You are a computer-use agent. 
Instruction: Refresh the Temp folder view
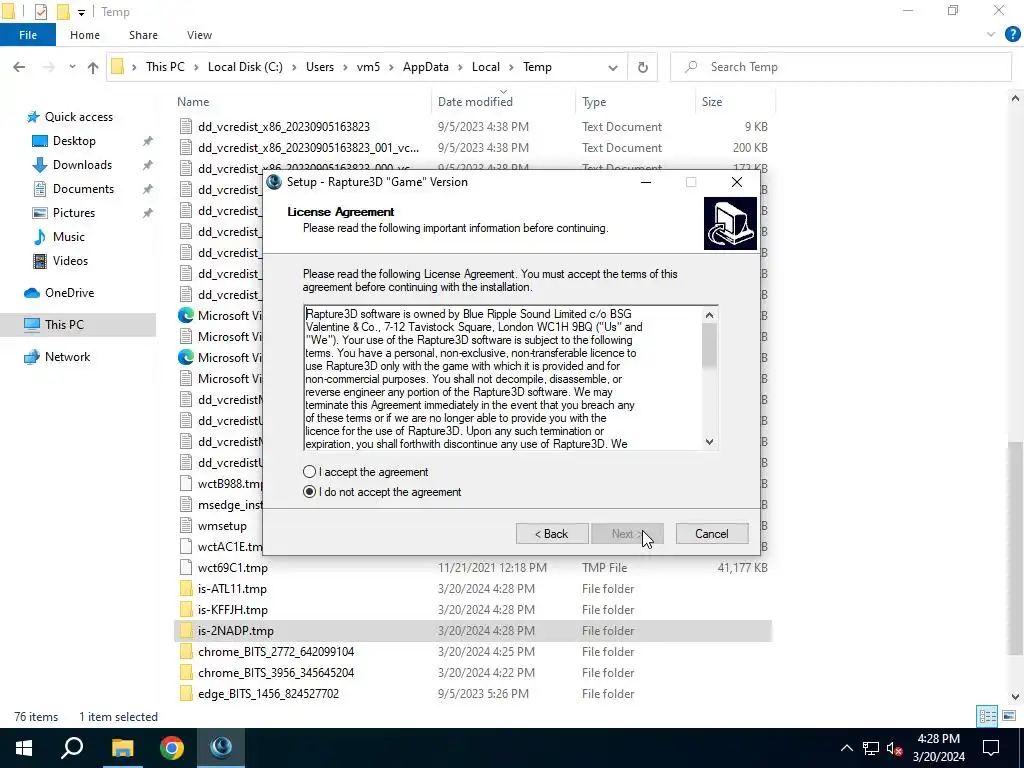tap(643, 67)
